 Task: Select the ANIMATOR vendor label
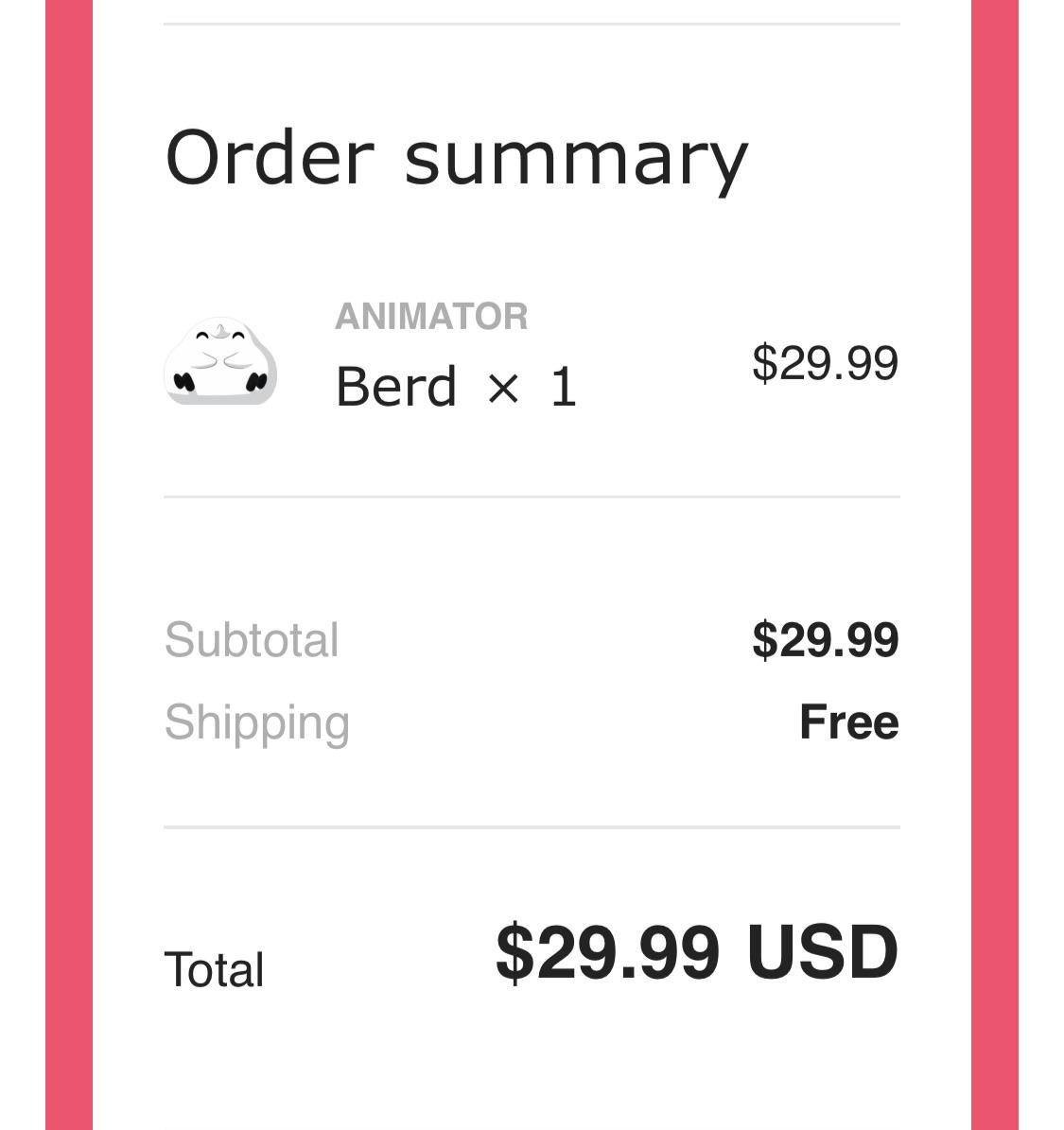click(431, 317)
